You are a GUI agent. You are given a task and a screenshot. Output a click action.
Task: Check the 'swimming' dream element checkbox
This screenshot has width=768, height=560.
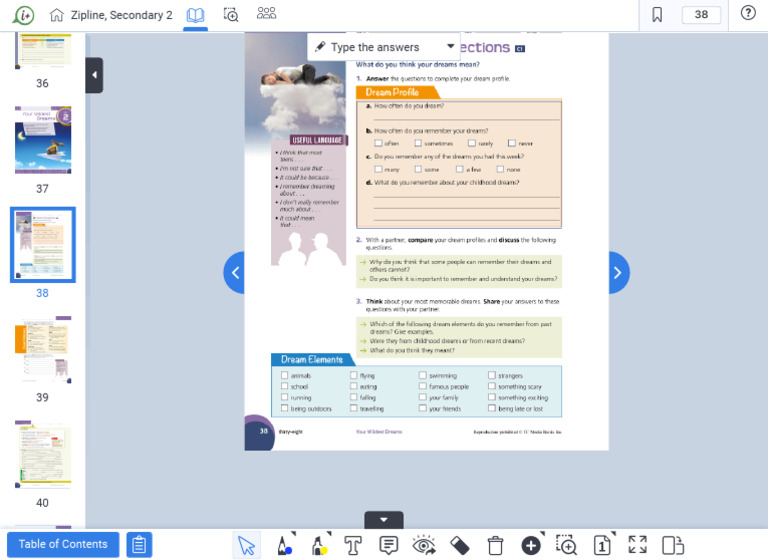[422, 375]
